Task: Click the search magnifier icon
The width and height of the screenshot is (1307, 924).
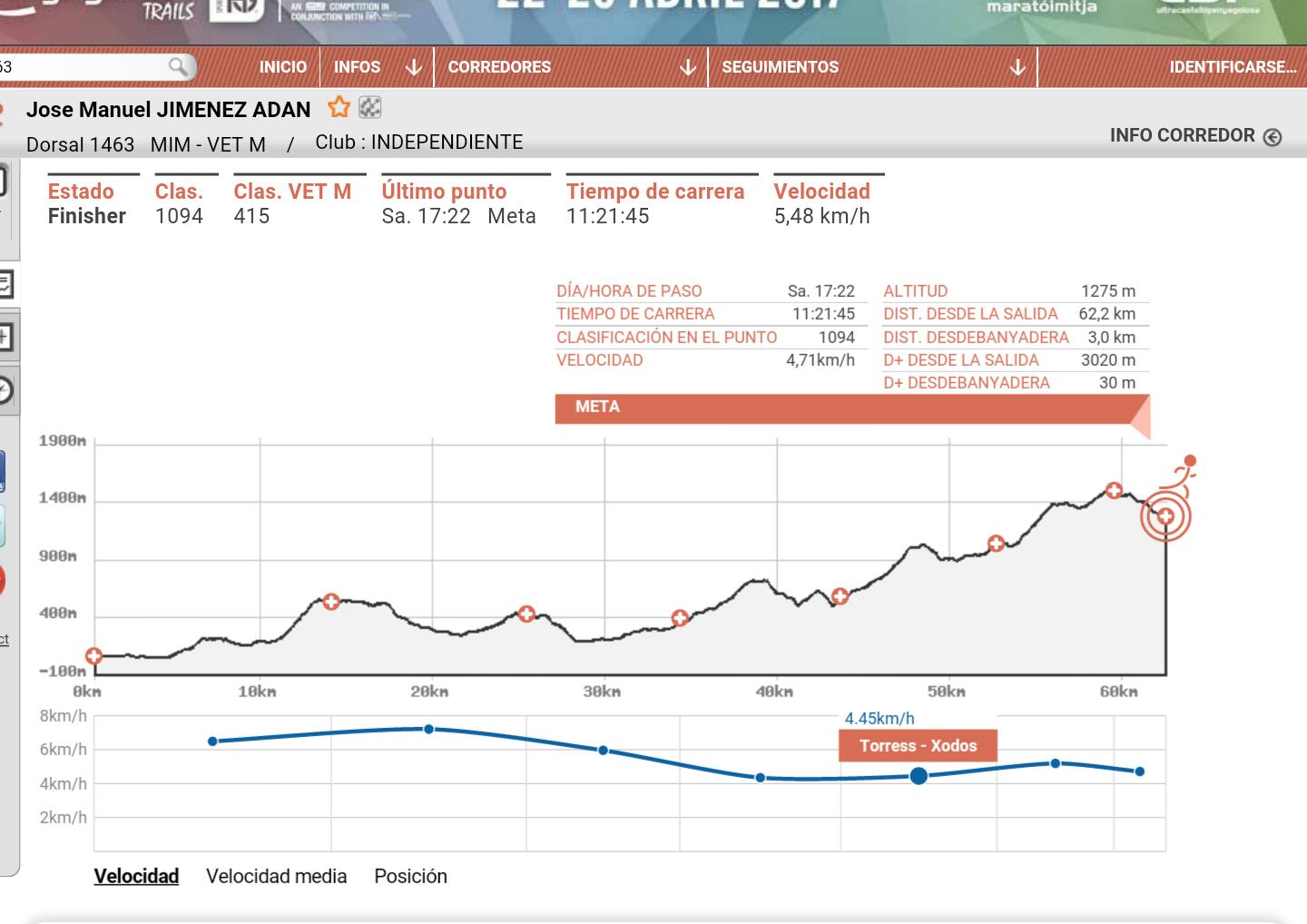Action: point(178,66)
